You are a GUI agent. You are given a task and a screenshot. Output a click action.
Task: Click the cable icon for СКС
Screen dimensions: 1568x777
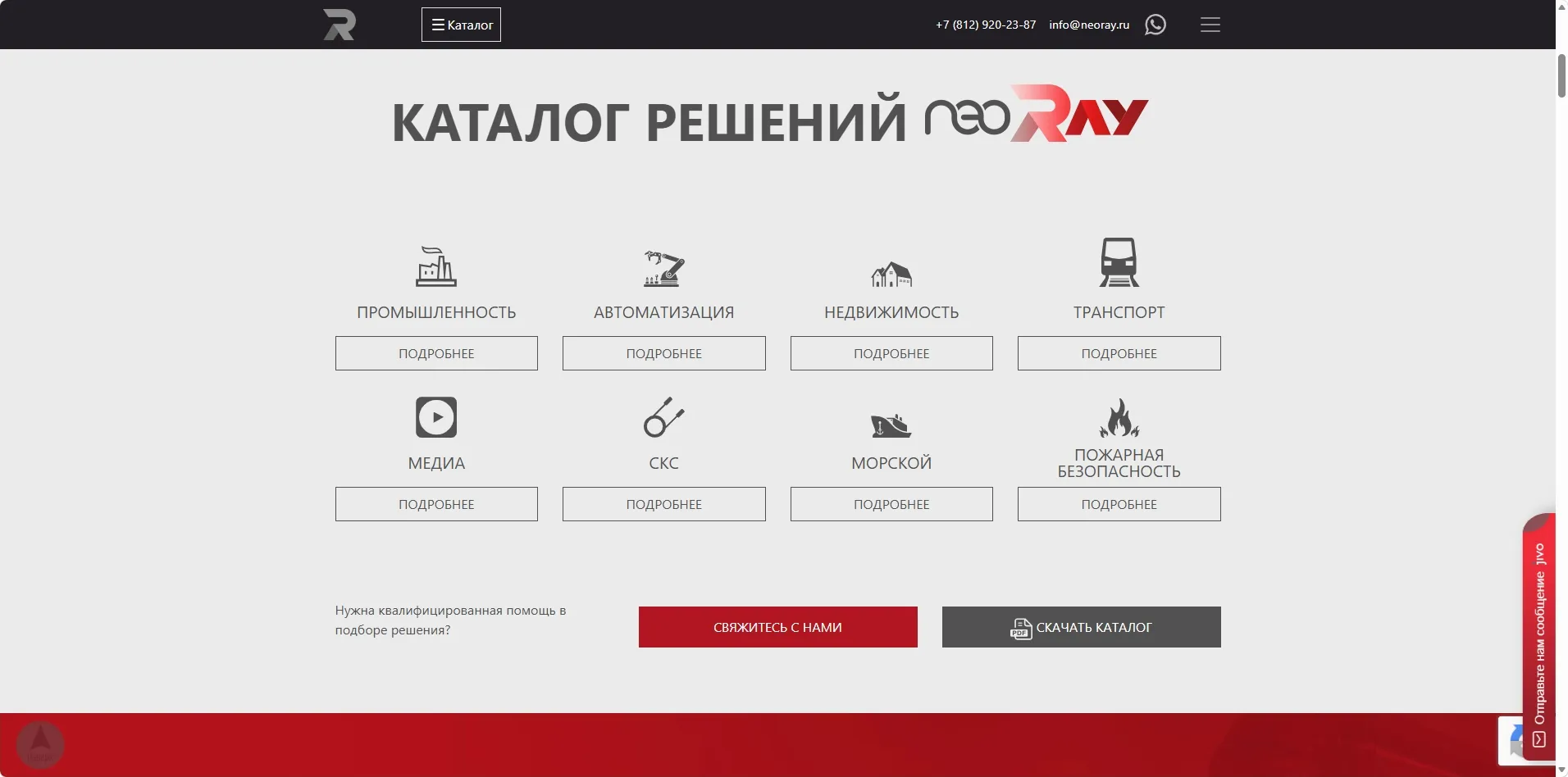click(x=664, y=417)
